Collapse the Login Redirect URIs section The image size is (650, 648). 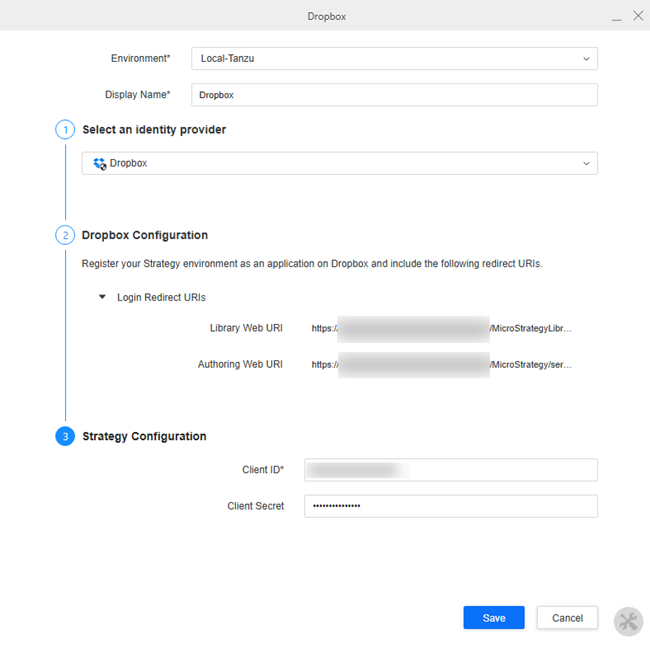pos(102,297)
